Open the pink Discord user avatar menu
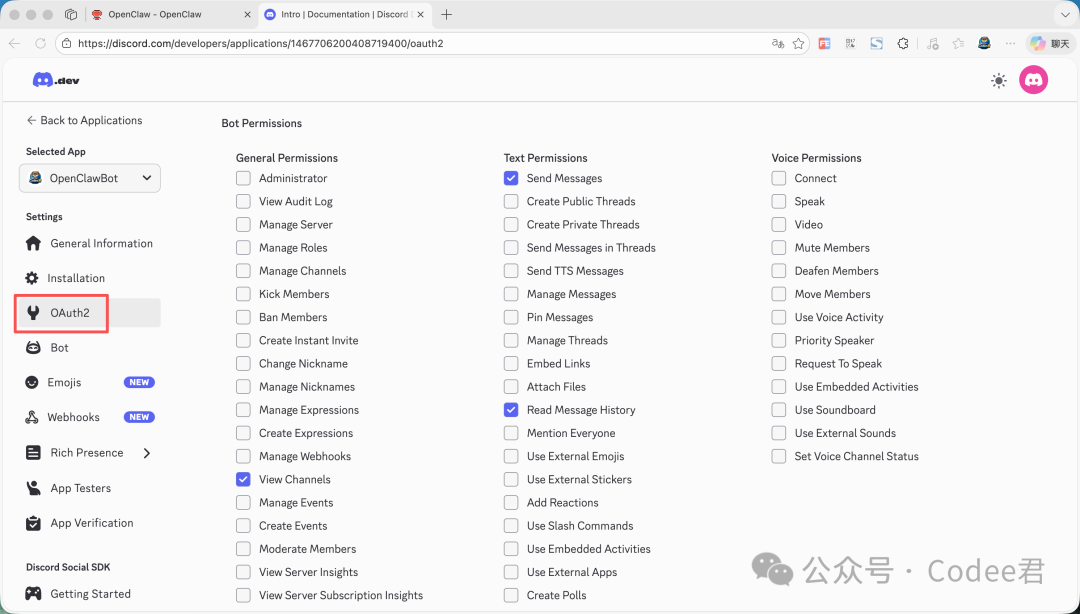This screenshot has height=614, width=1080. 1033,80
